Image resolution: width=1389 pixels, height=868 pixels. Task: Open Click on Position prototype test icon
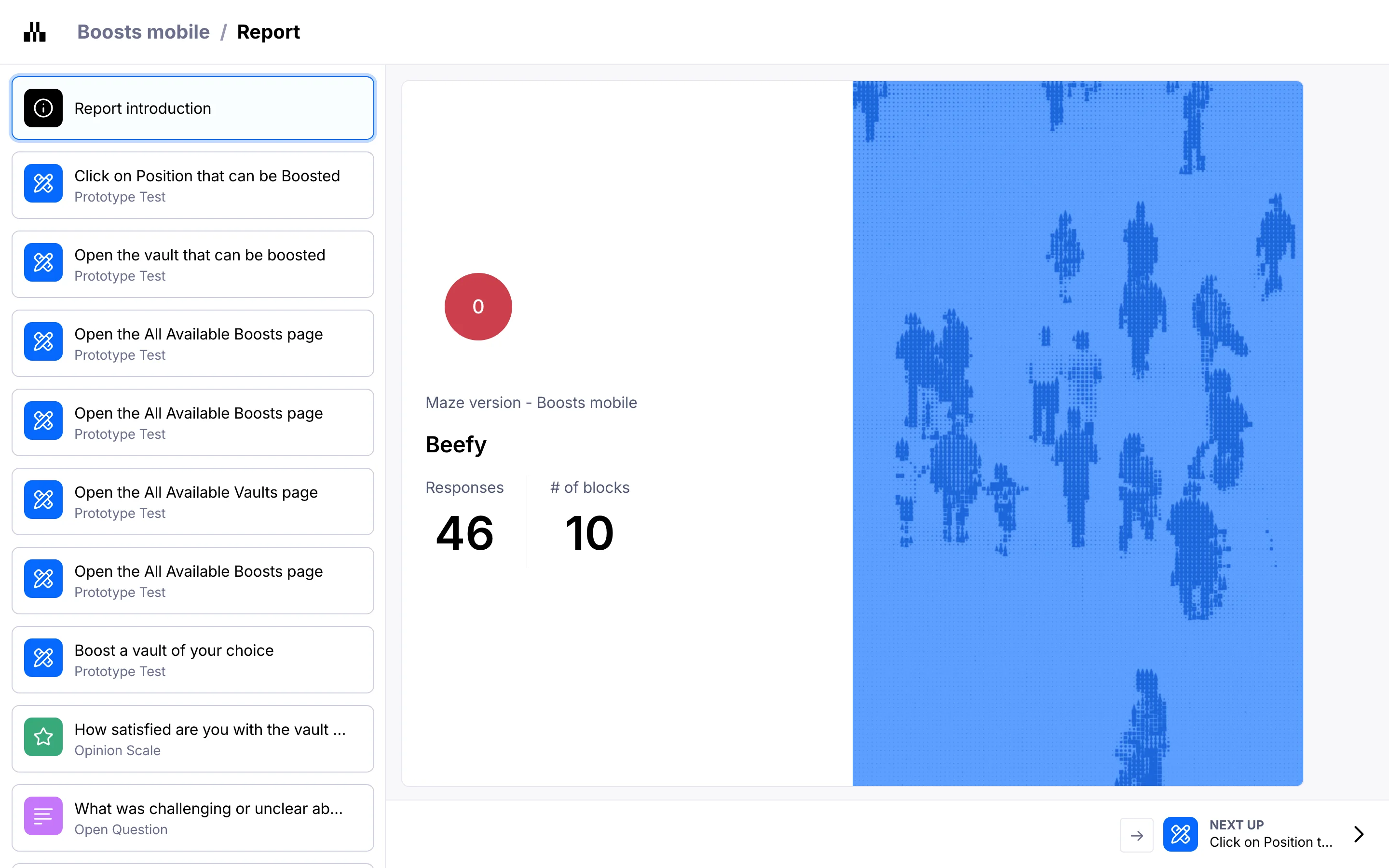(43, 184)
